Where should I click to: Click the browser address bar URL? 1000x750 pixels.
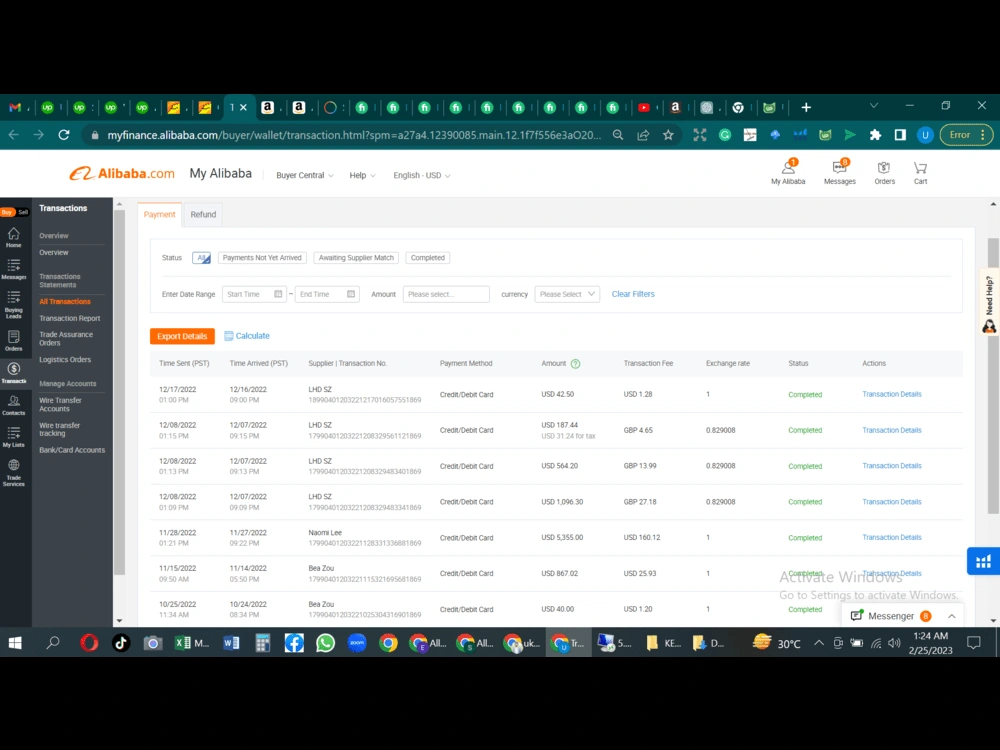pyautogui.click(x=354, y=135)
